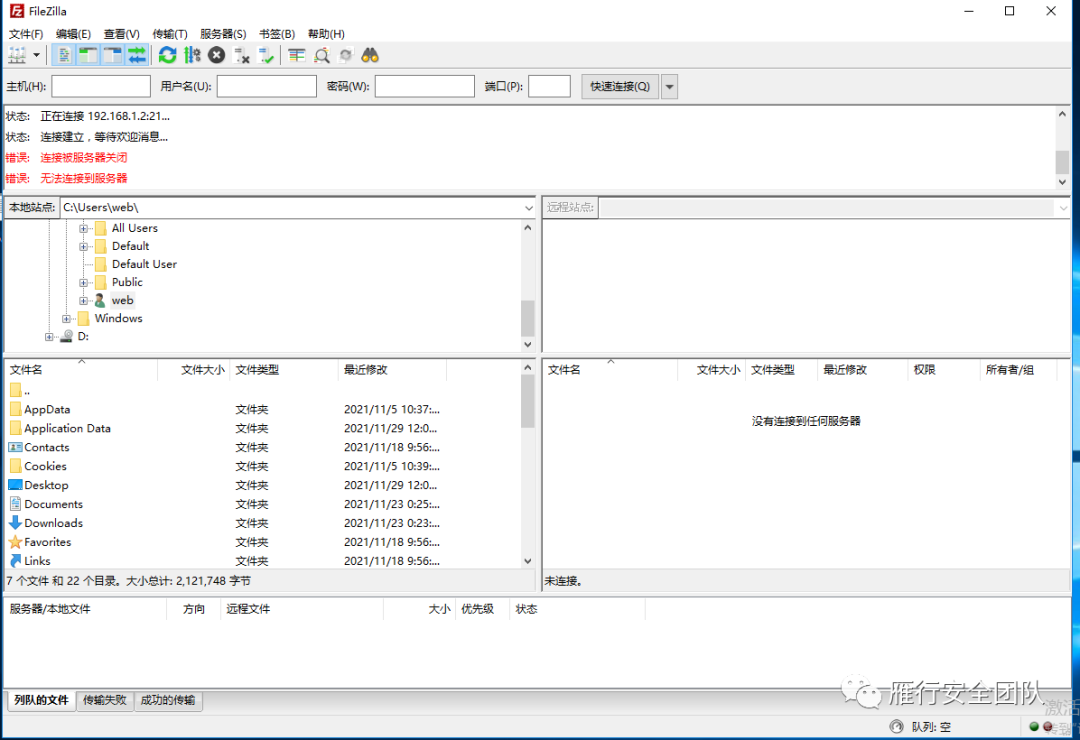Select the Default User tree folder
This screenshot has width=1080, height=740.
coord(144,264)
